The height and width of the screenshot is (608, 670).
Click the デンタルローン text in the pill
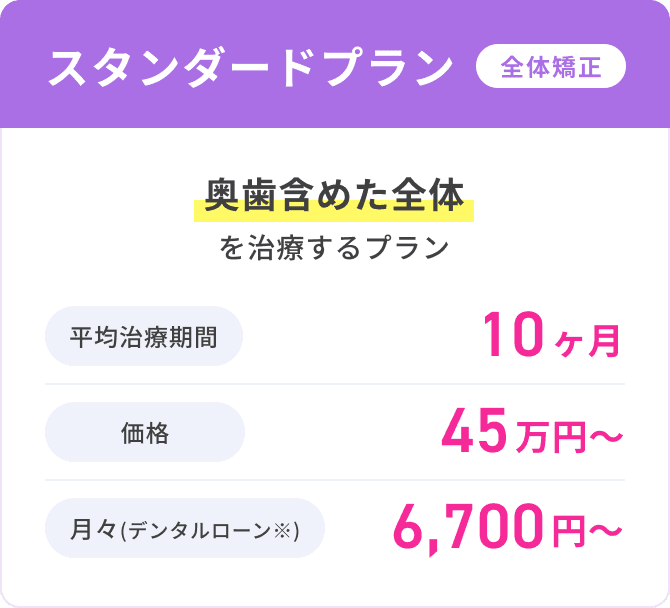(x=200, y=530)
